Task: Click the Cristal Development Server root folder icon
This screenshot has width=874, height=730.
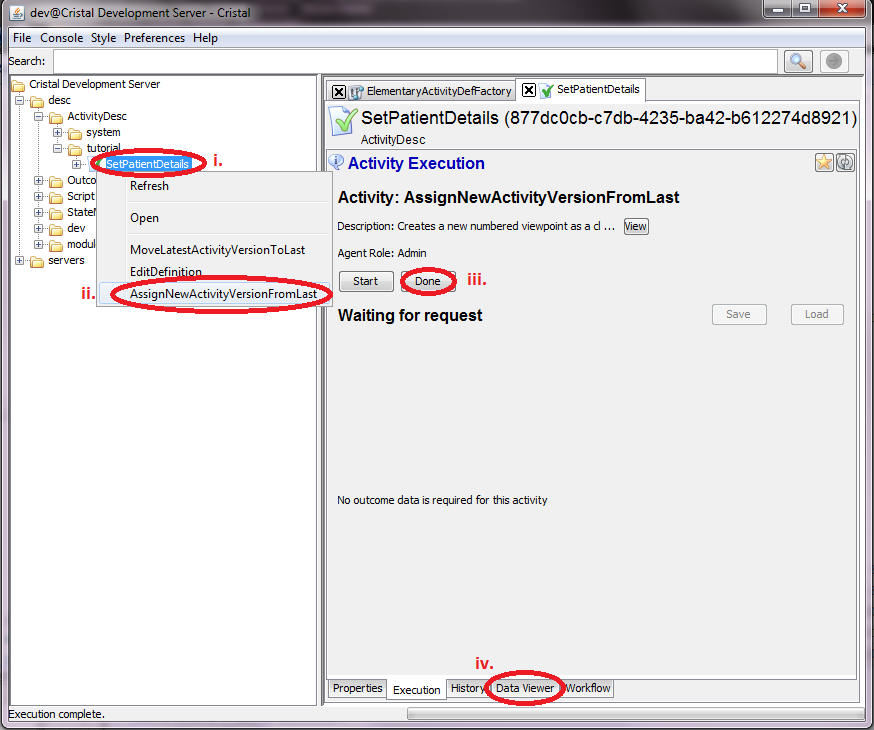Action: tap(18, 85)
